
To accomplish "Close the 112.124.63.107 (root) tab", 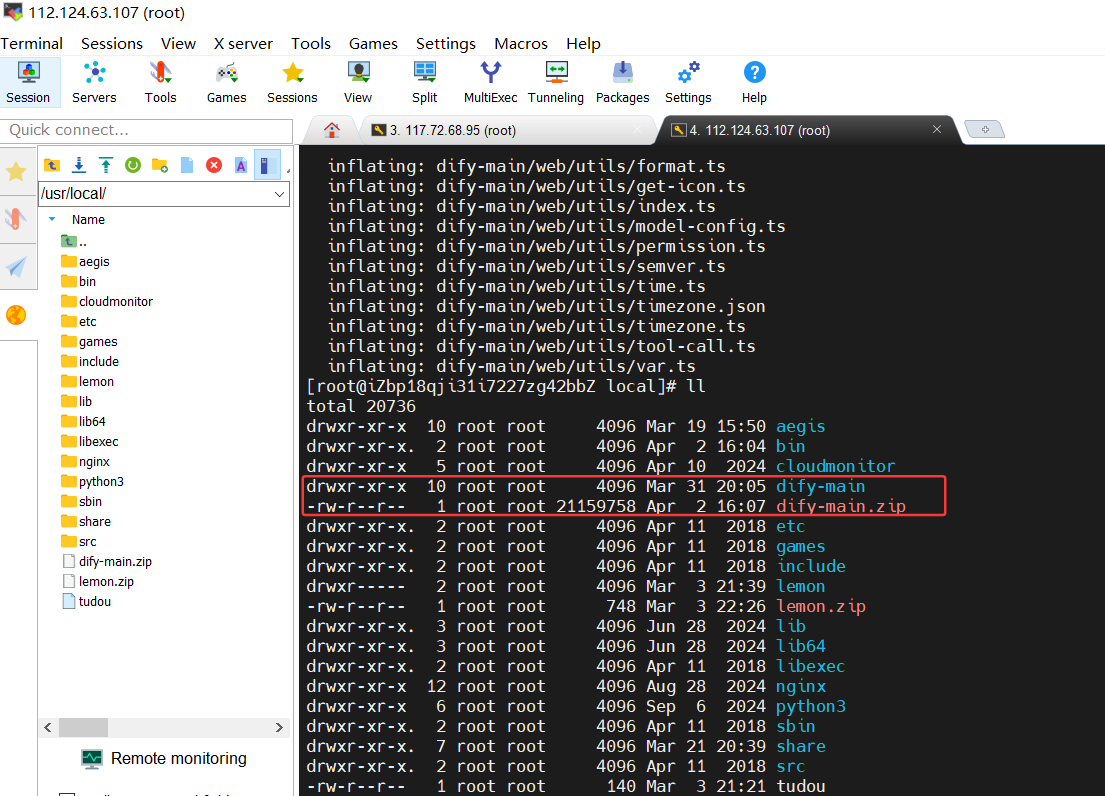I will click(x=937, y=130).
